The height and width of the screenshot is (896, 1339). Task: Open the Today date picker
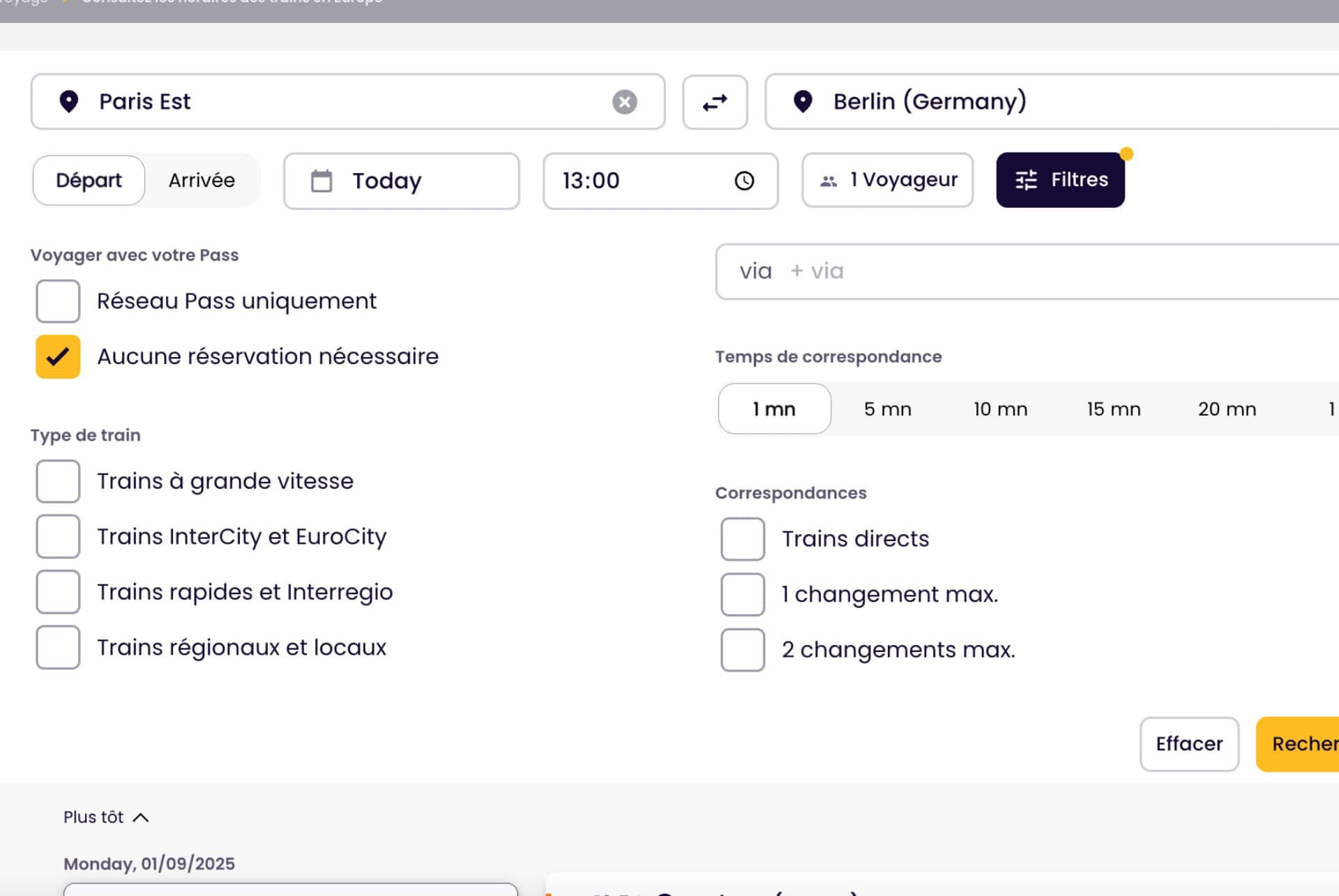click(401, 181)
